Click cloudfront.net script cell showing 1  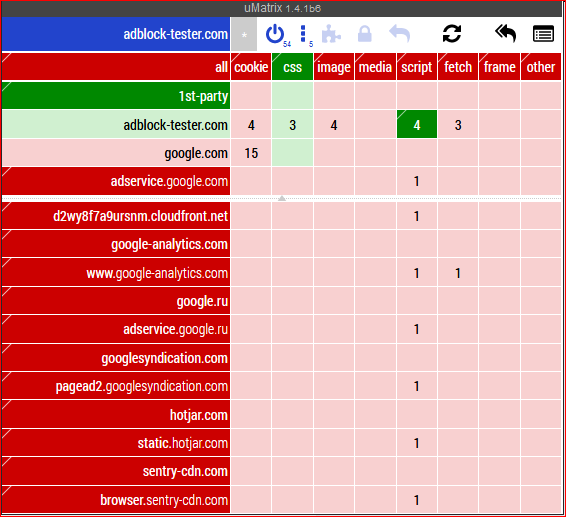pos(417,216)
